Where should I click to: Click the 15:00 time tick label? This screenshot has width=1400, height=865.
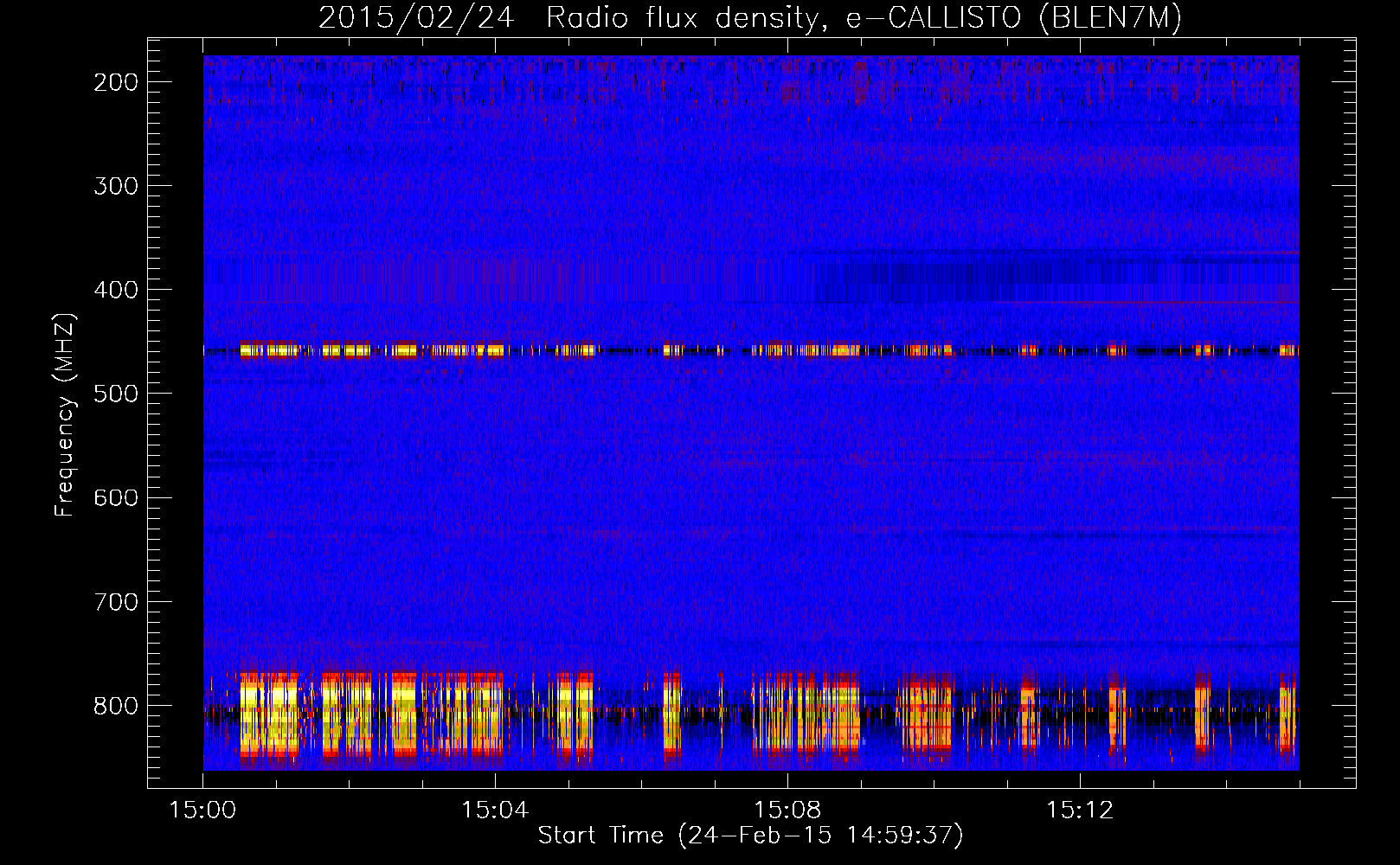coord(202,811)
